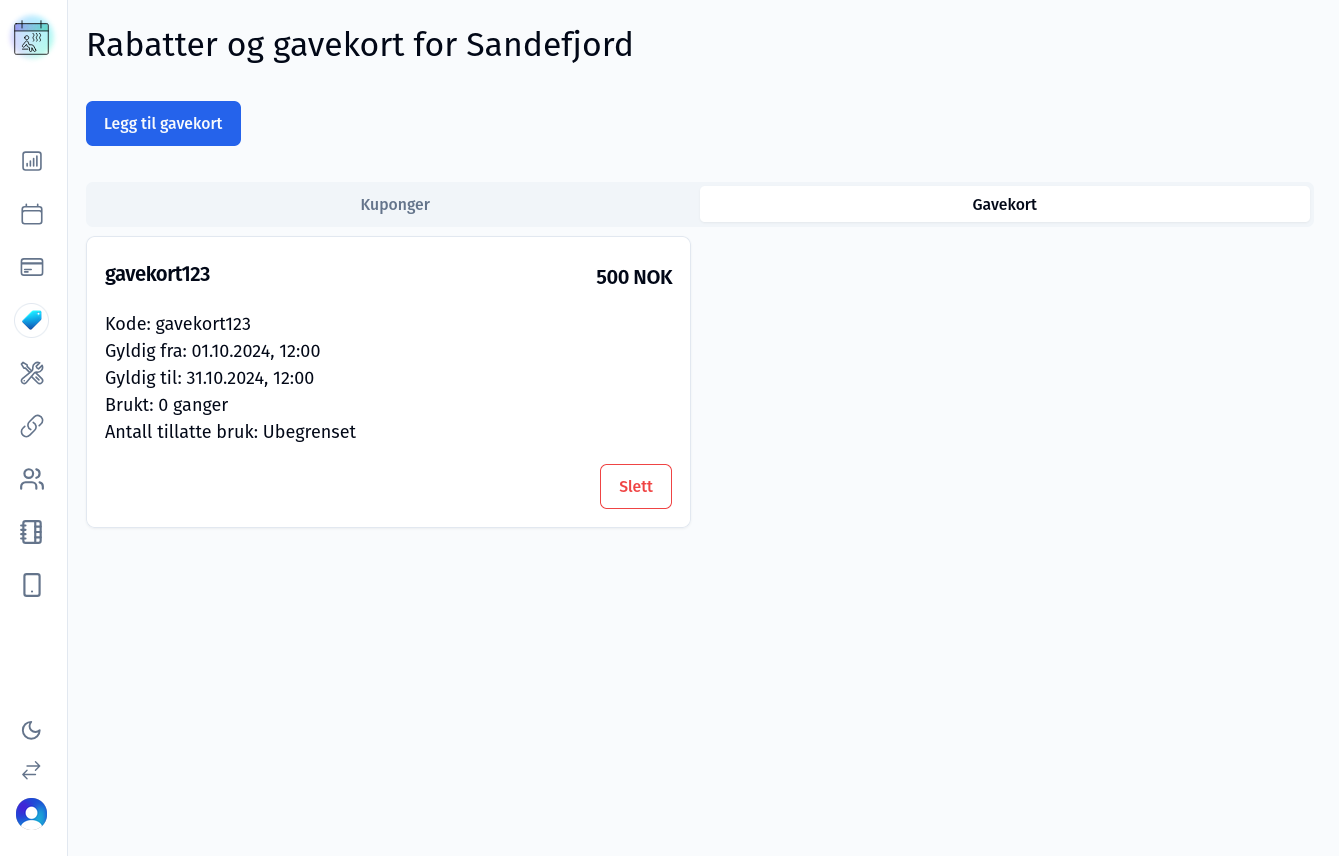The width and height of the screenshot is (1339, 856).
Task: Open the notebook sidebar icon
Action: (32, 532)
